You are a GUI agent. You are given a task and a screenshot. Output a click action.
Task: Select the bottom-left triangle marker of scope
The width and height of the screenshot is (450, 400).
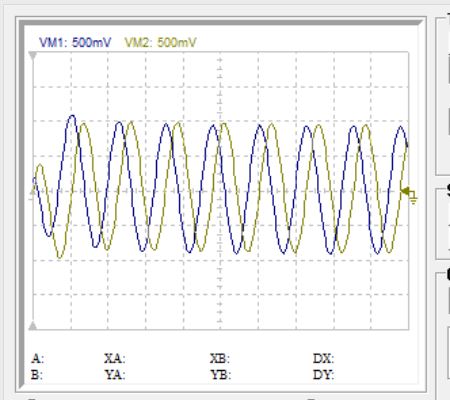click(33, 326)
